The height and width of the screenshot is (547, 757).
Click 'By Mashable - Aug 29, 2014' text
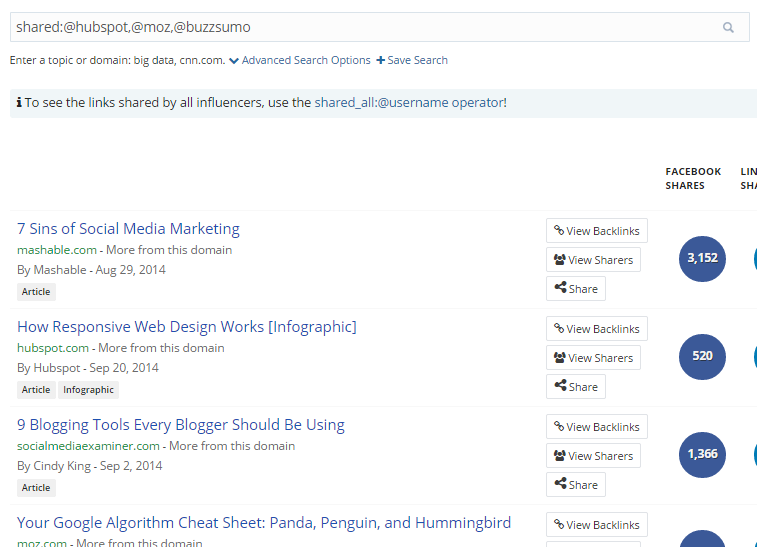tap(91, 270)
